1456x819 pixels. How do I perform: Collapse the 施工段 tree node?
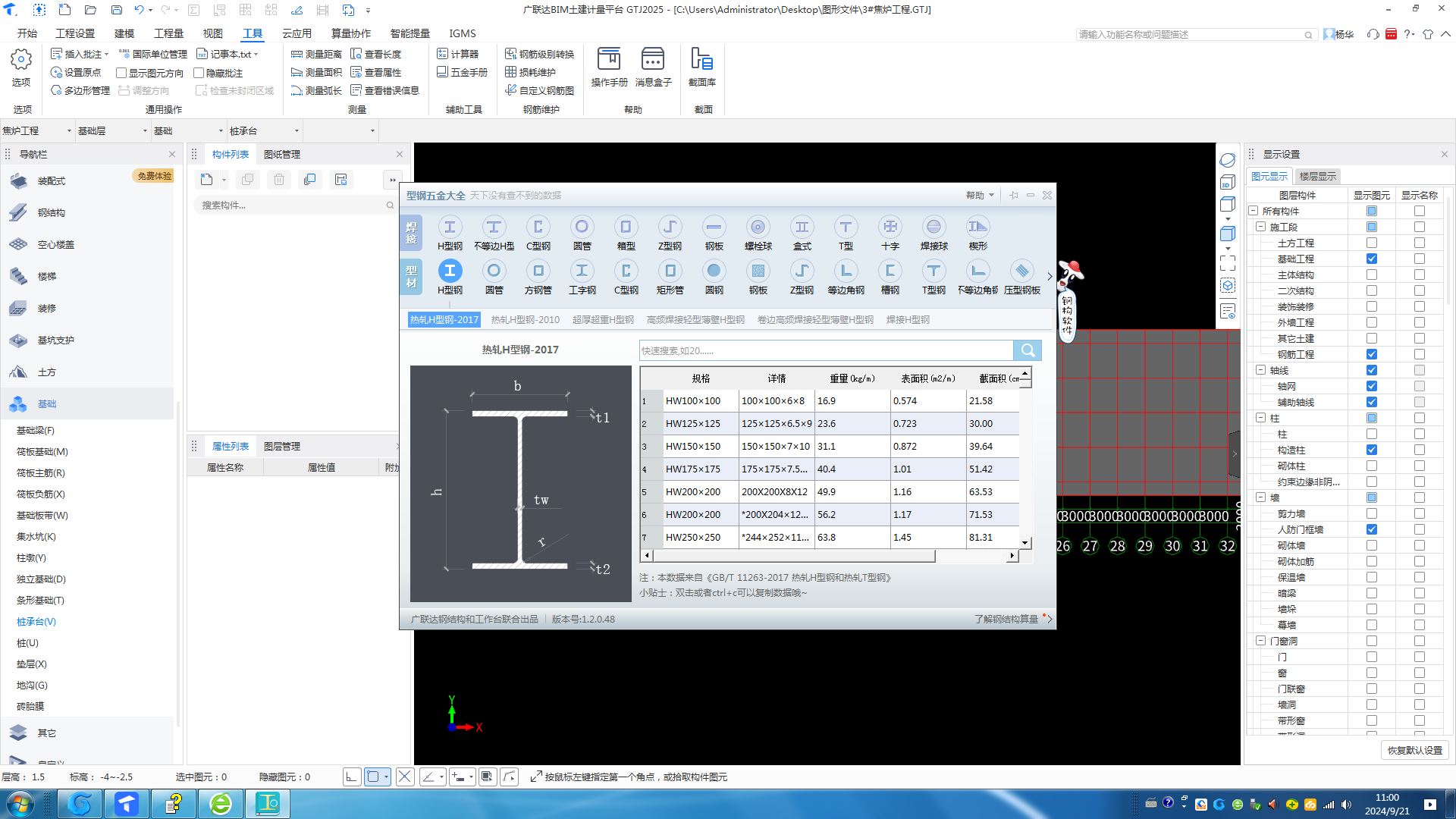point(1260,227)
